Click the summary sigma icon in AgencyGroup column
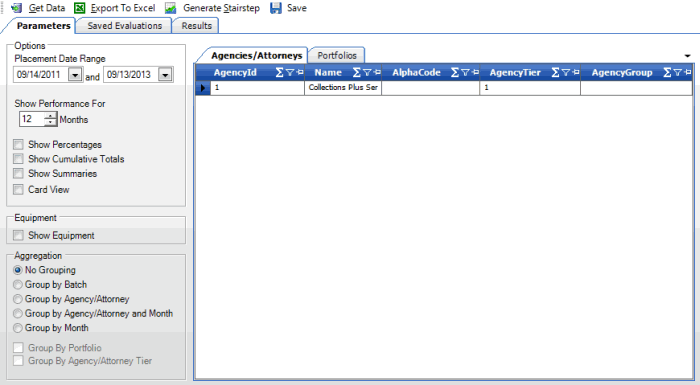The height and width of the screenshot is (385, 700). [667, 72]
